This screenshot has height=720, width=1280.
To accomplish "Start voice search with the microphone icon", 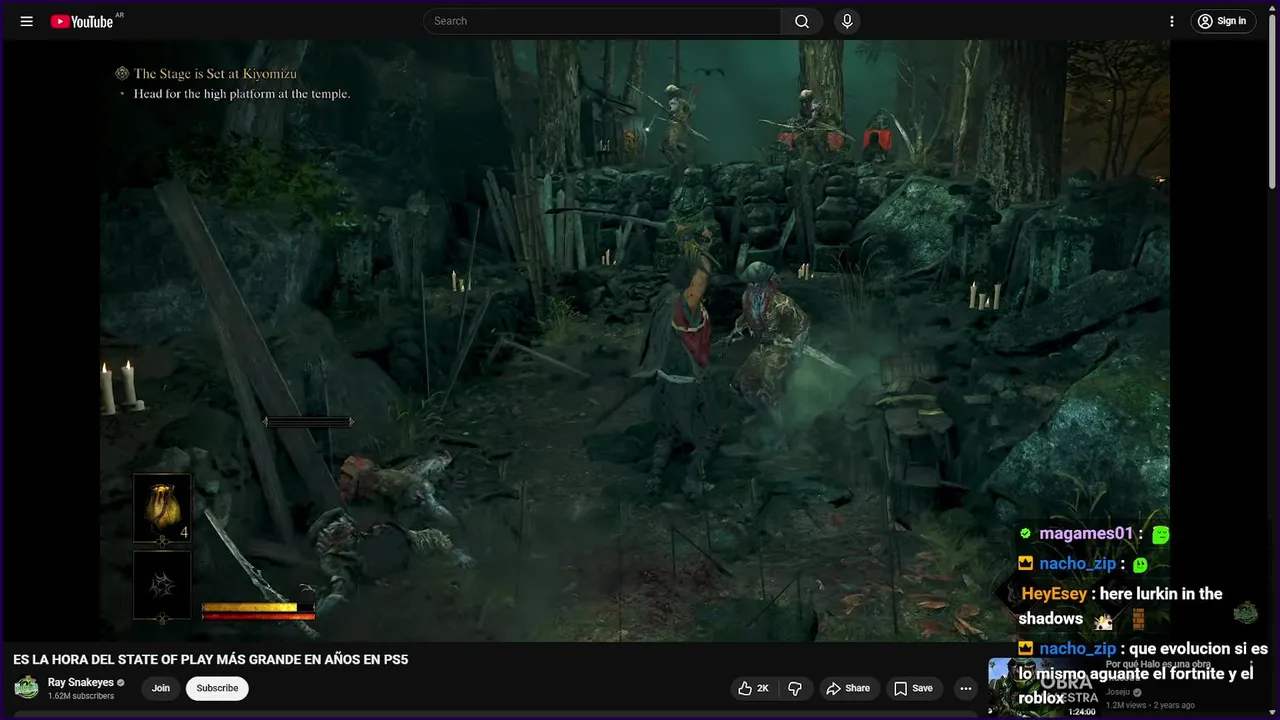I will pyautogui.click(x=847, y=21).
